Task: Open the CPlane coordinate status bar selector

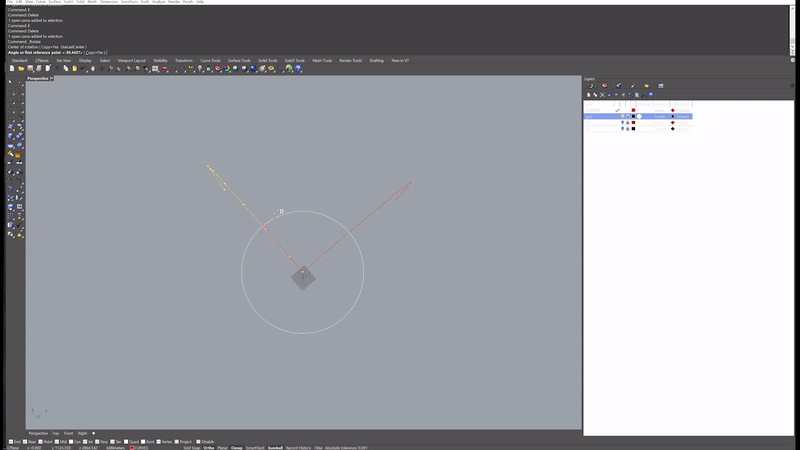Action: [x=13, y=448]
